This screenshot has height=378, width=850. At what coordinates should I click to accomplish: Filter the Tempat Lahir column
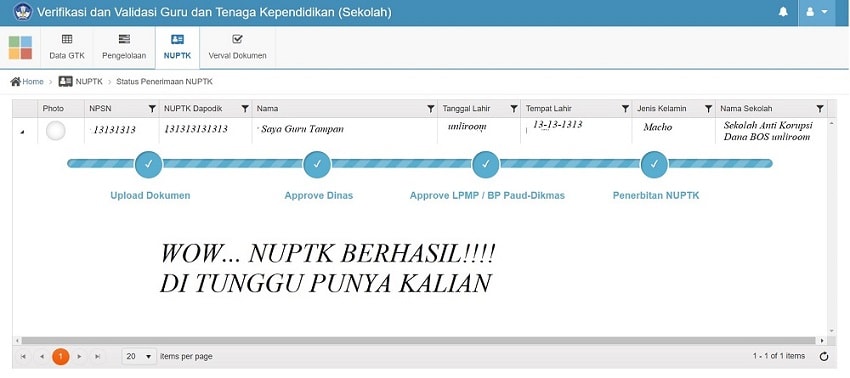pyautogui.click(x=625, y=109)
